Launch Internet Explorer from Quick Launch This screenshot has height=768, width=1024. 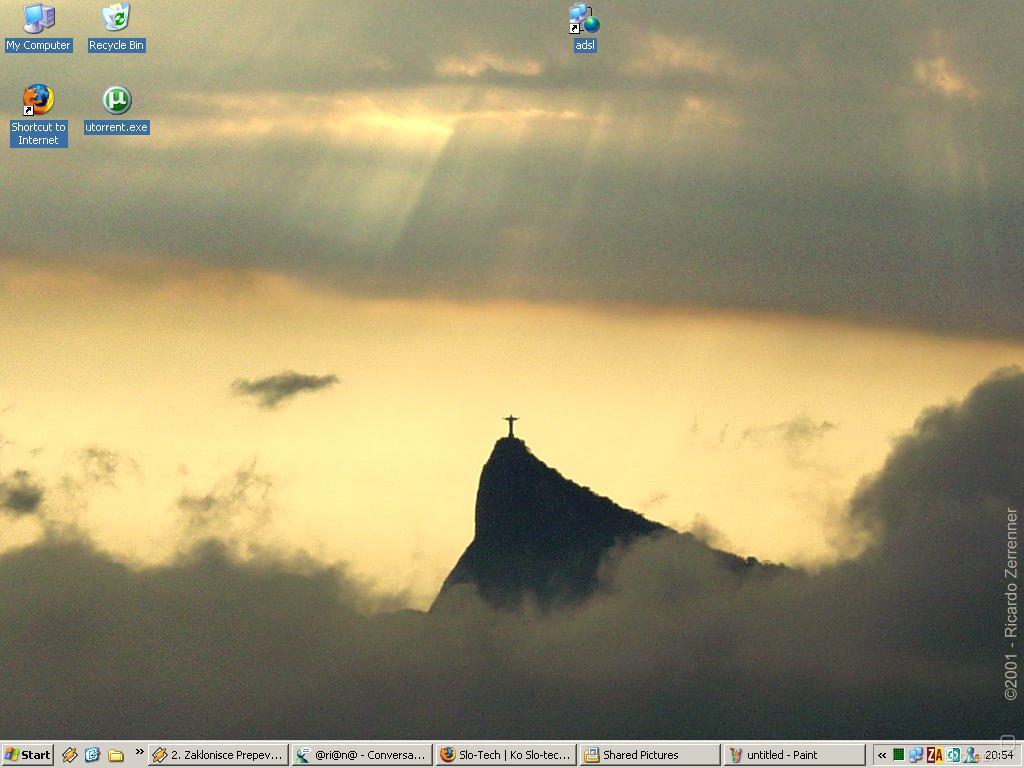pyautogui.click(x=93, y=755)
